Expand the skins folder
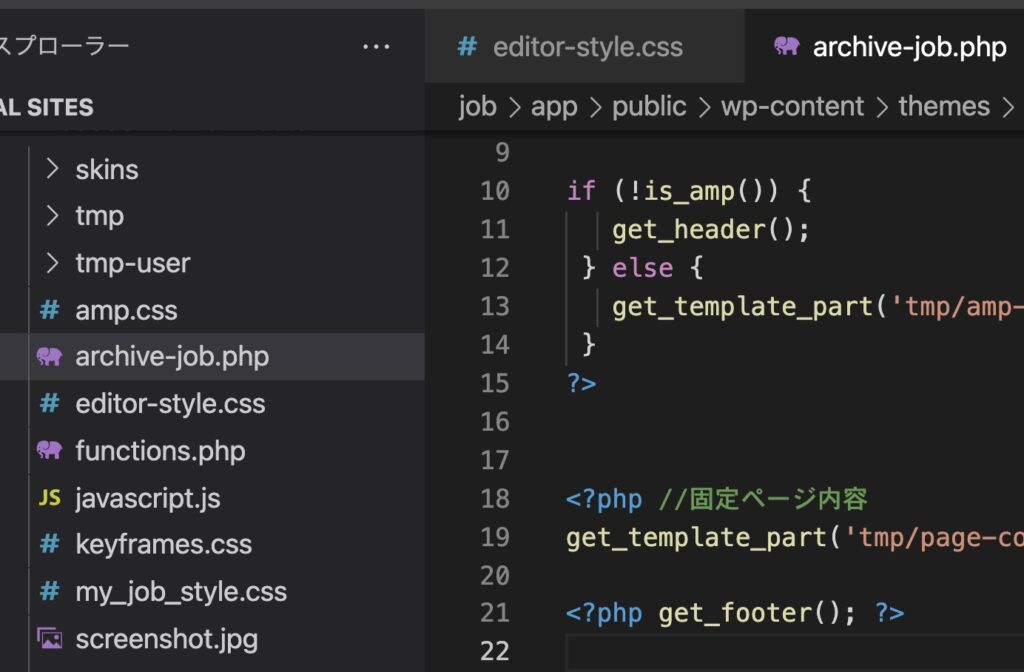 point(54,169)
